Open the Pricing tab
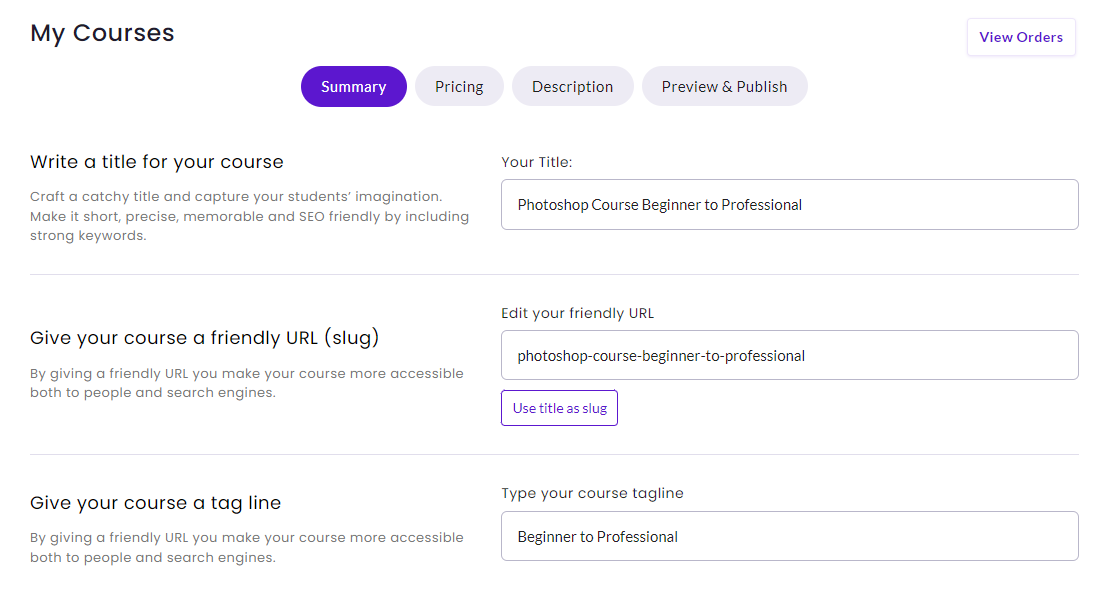1107x597 pixels. [459, 87]
